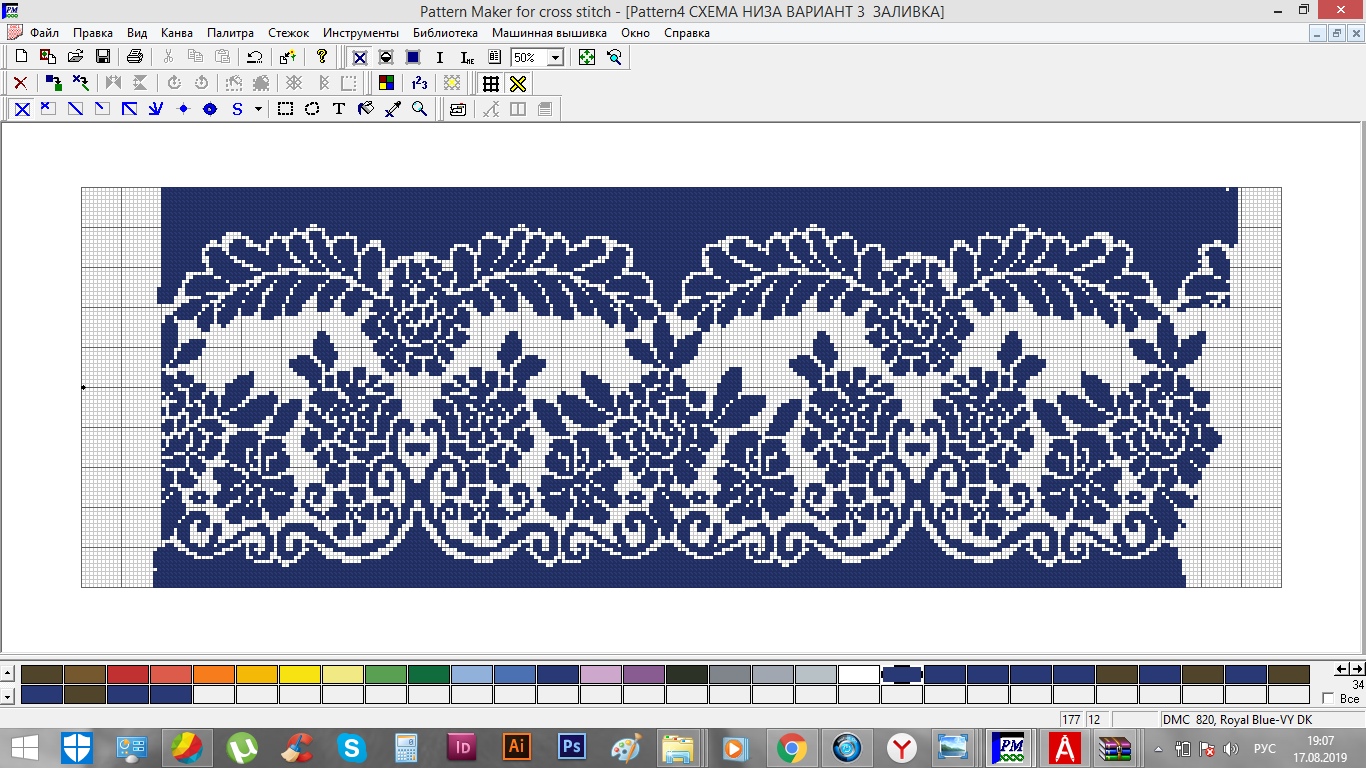Pick the text tool
1366x768 pixels.
point(339,109)
